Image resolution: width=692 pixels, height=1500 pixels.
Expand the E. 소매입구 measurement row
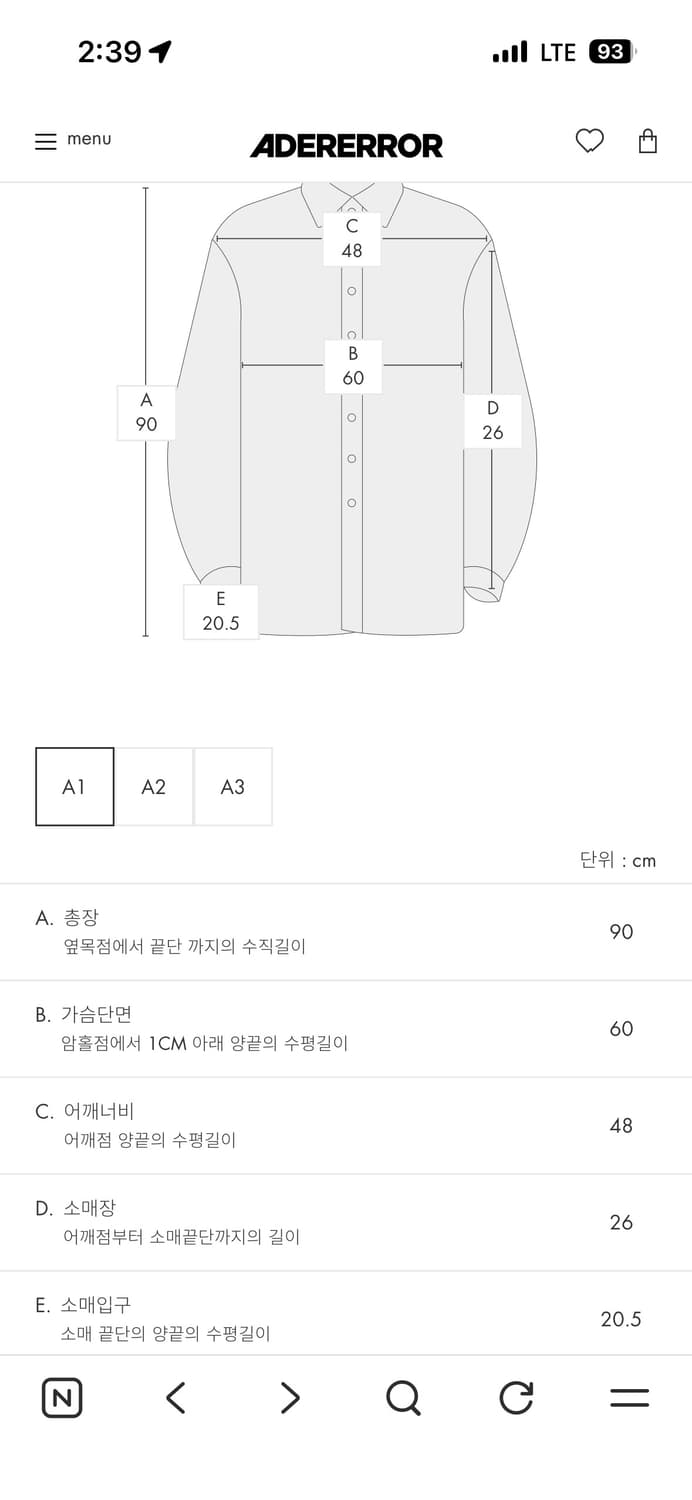346,1318
